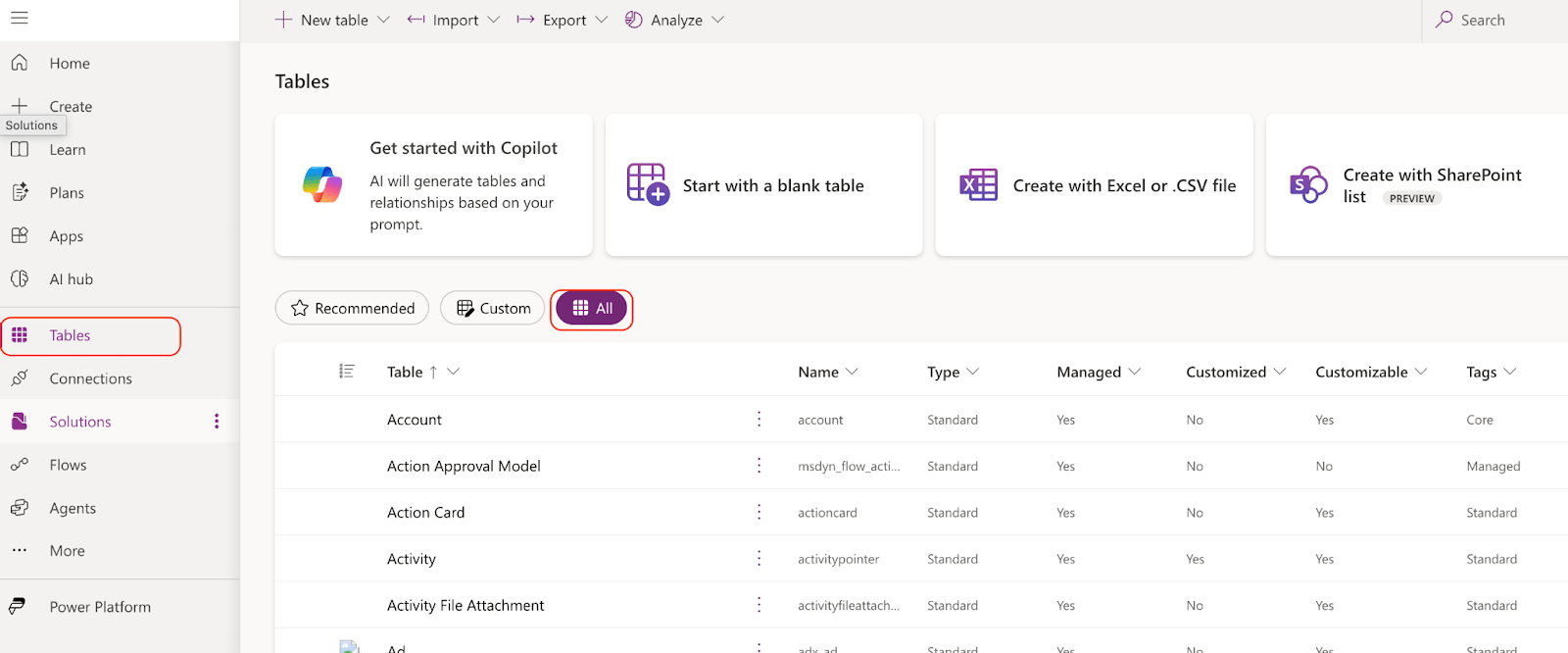
Task: Expand the New table dropdown
Action: pos(383,20)
